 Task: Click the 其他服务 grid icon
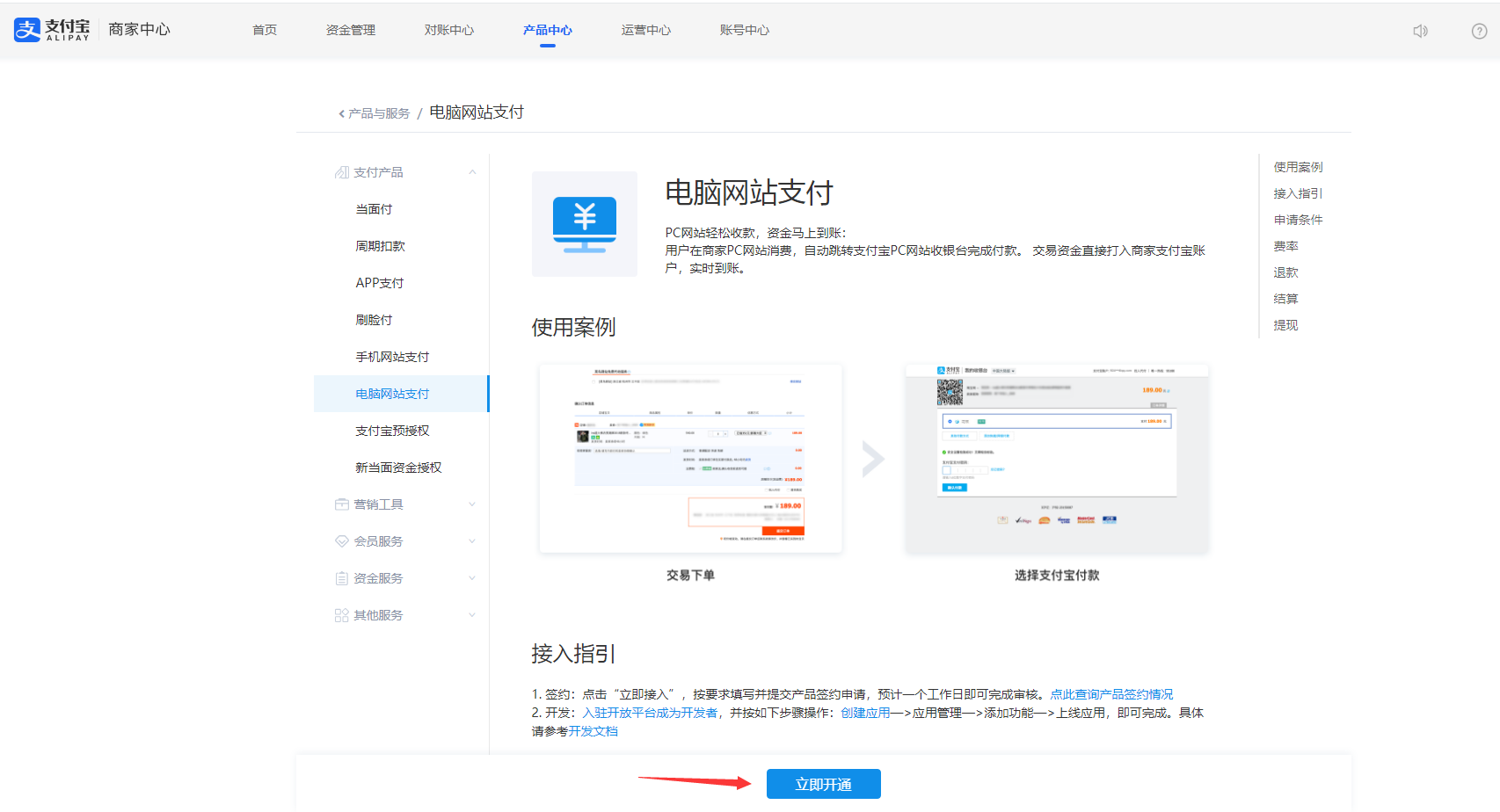[342, 615]
